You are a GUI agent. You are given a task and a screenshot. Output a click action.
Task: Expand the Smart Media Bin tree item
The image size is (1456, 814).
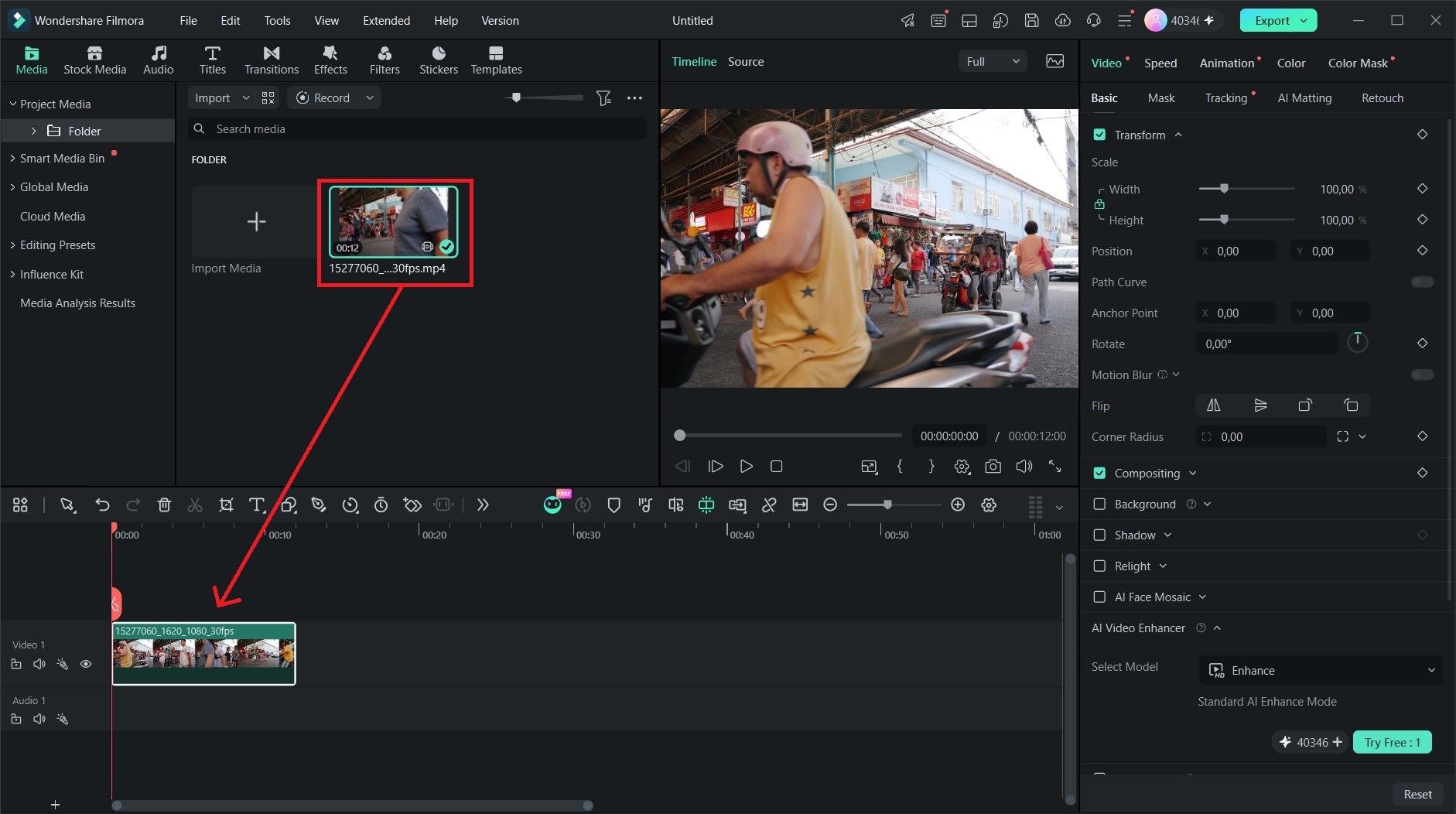12,158
